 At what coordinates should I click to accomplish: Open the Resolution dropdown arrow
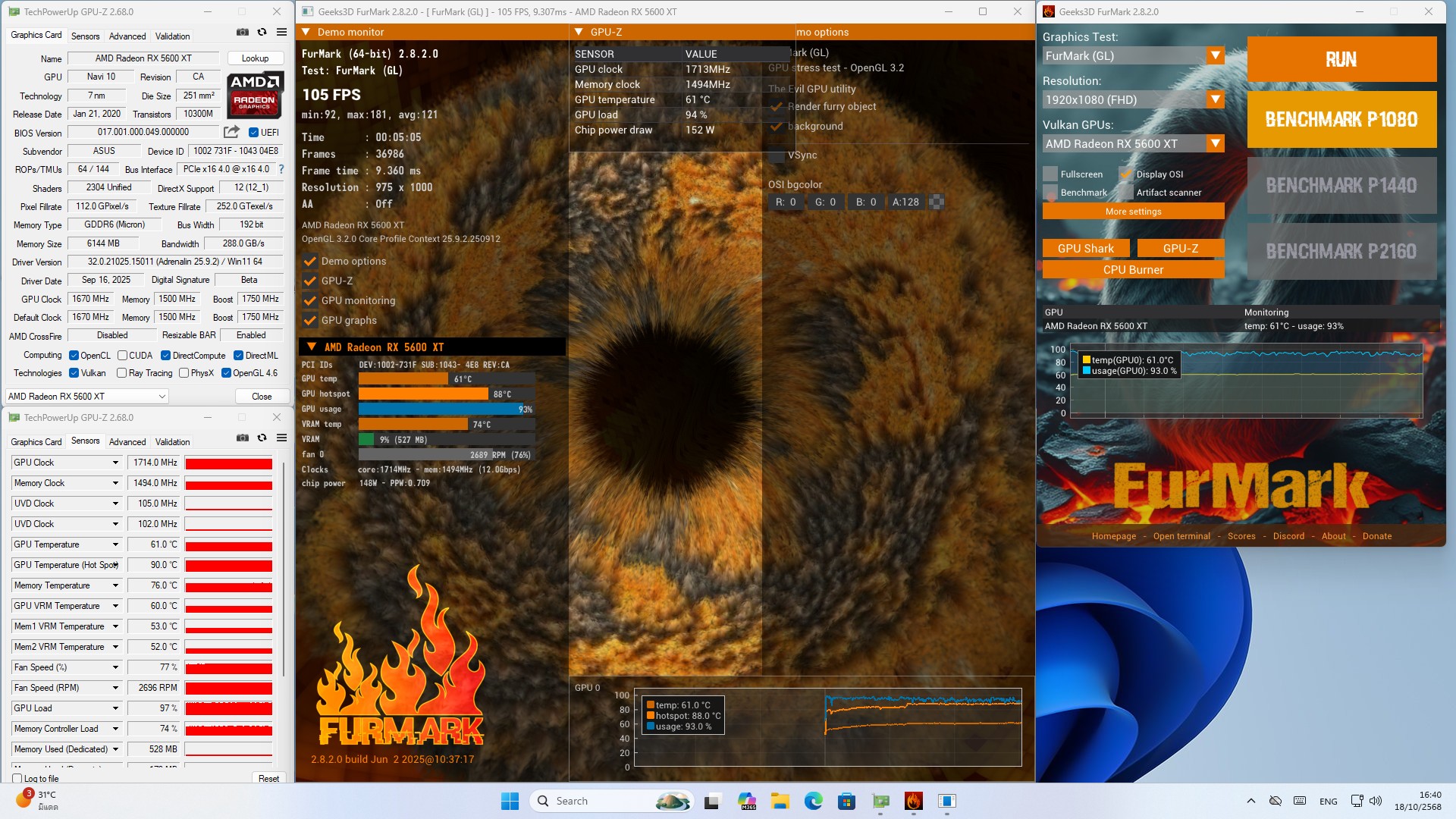tap(1215, 99)
